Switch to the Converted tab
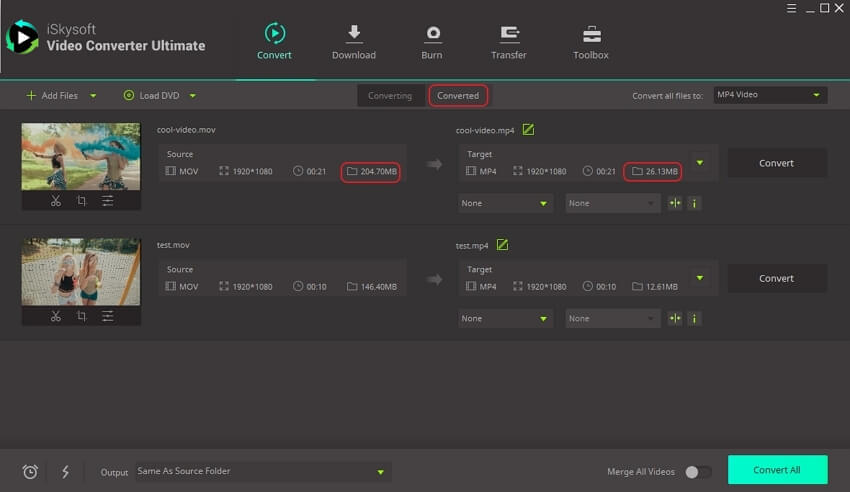Screen dimensions: 850x492 pyautogui.click(x=458, y=95)
